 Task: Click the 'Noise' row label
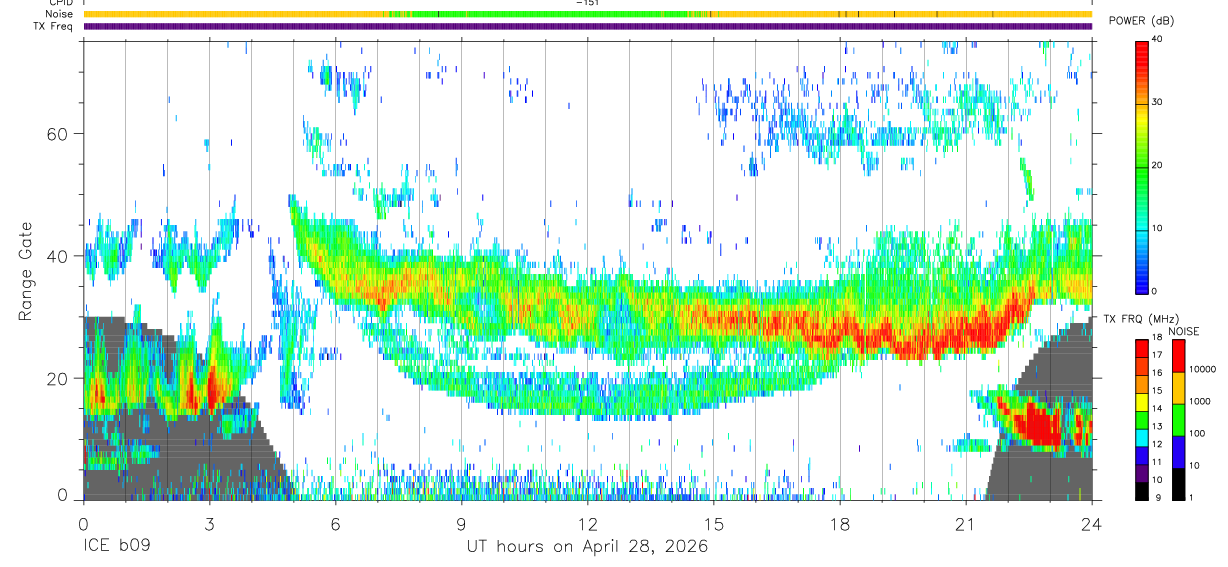59,14
